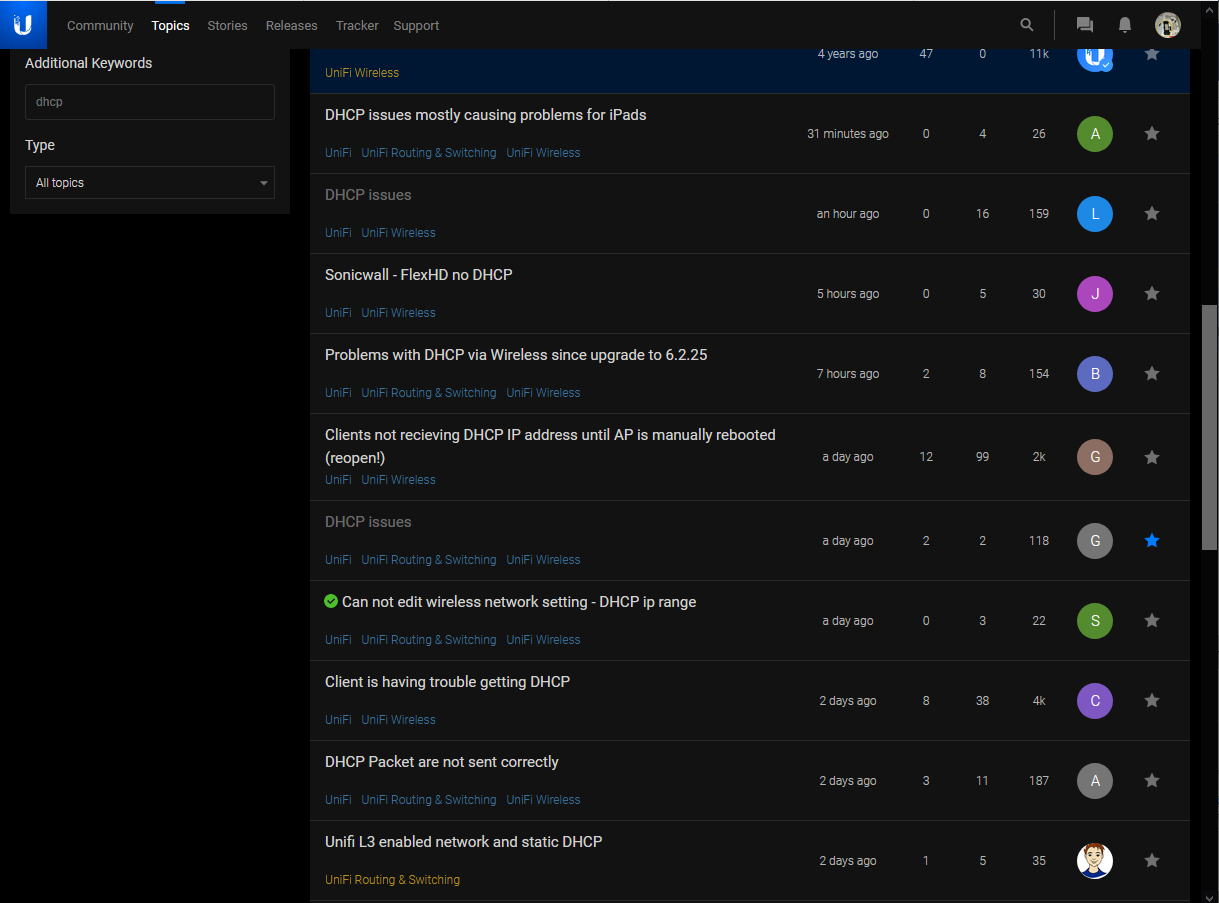
Task: Open author avatar L on DHCP issues topic
Action: [1095, 214]
